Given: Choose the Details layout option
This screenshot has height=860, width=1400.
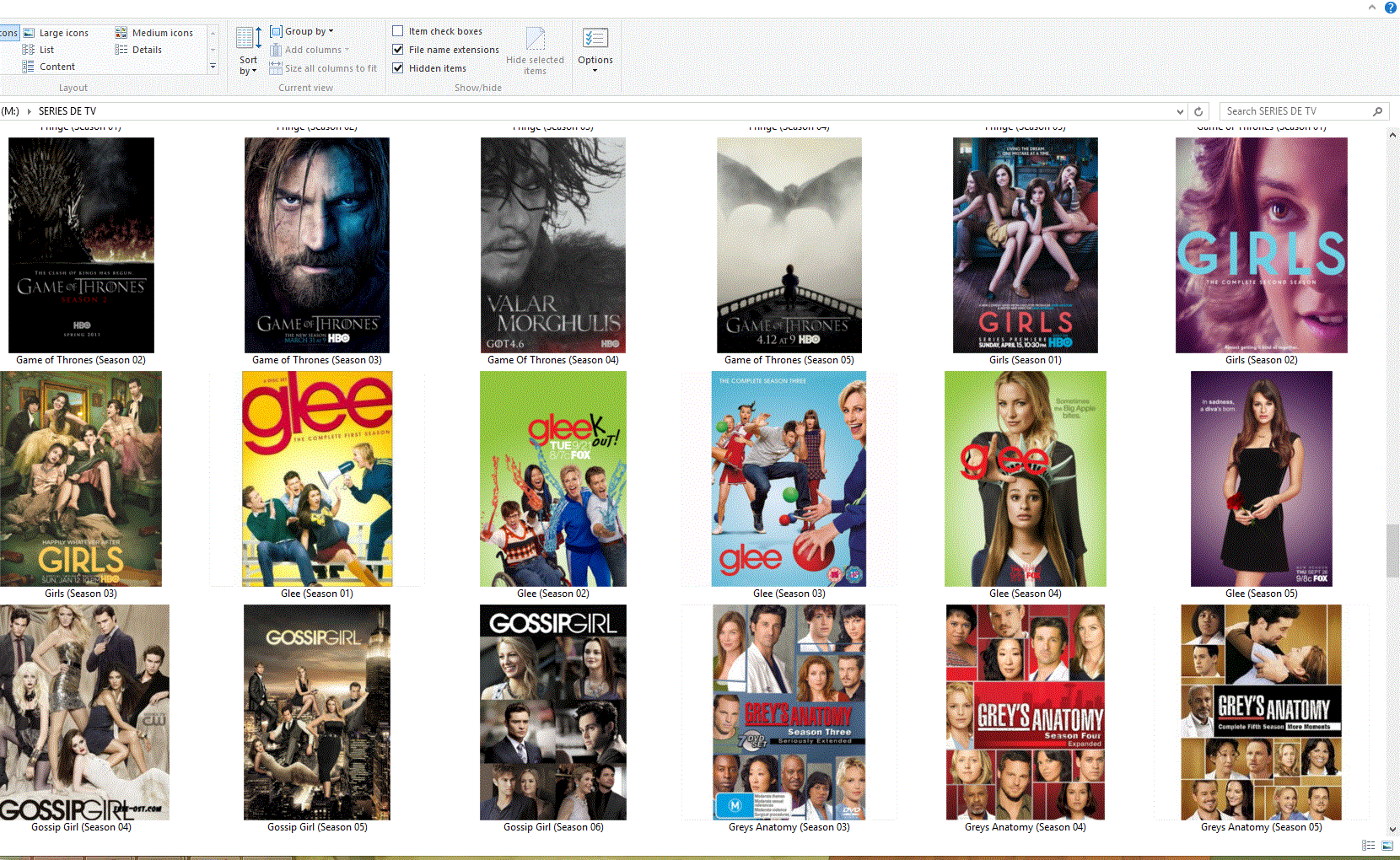Looking at the screenshot, I should (x=138, y=50).
